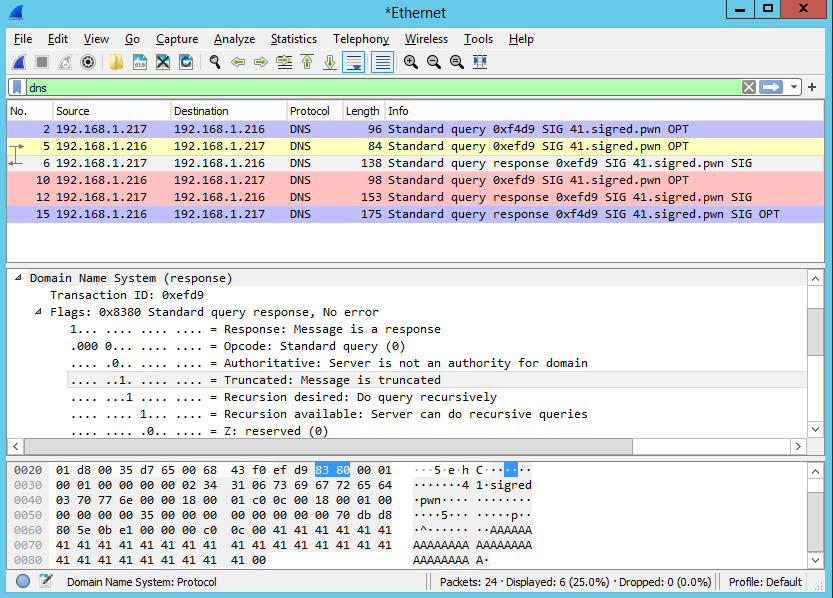Reset packet text to normal size
The height and width of the screenshot is (598, 833).
(x=456, y=62)
